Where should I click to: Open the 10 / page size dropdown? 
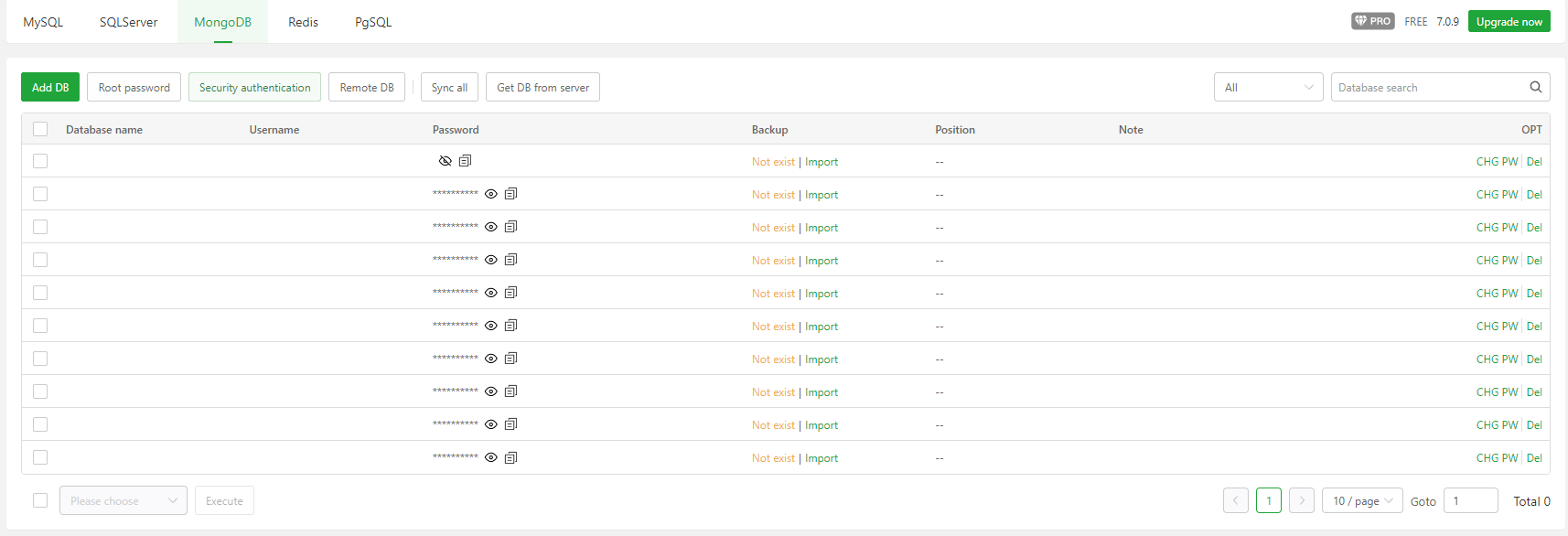[x=1361, y=500]
